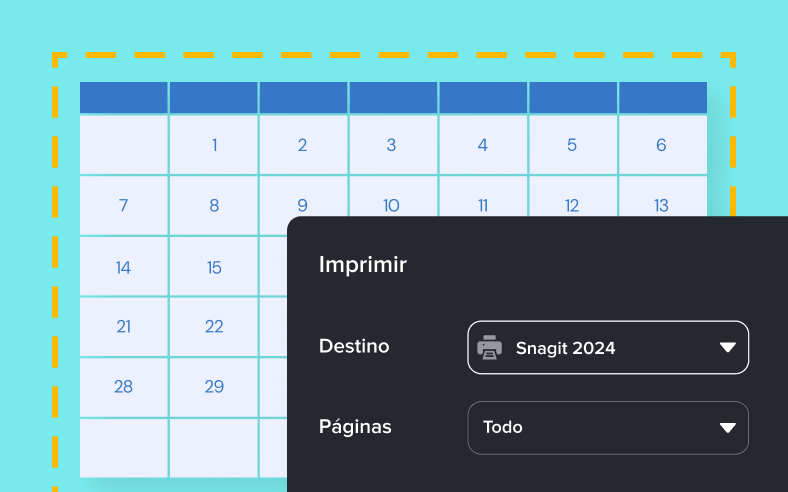The height and width of the screenshot is (492, 788).
Task: Click the Imprimir dialog title
Action: (363, 265)
